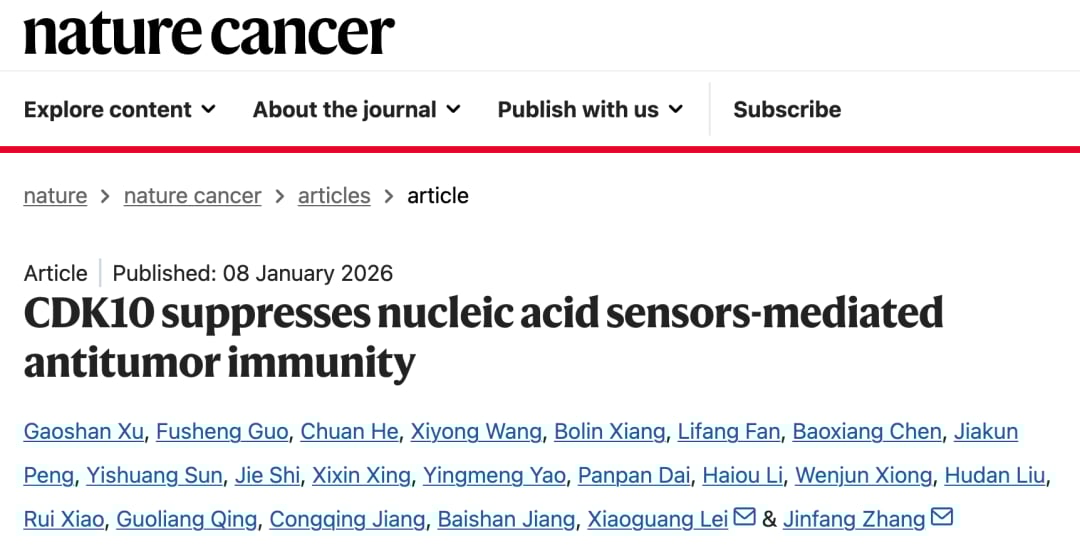The width and height of the screenshot is (1080, 558).
Task: Open author Gaoshan Xu's profile
Action: pyautogui.click(x=85, y=431)
